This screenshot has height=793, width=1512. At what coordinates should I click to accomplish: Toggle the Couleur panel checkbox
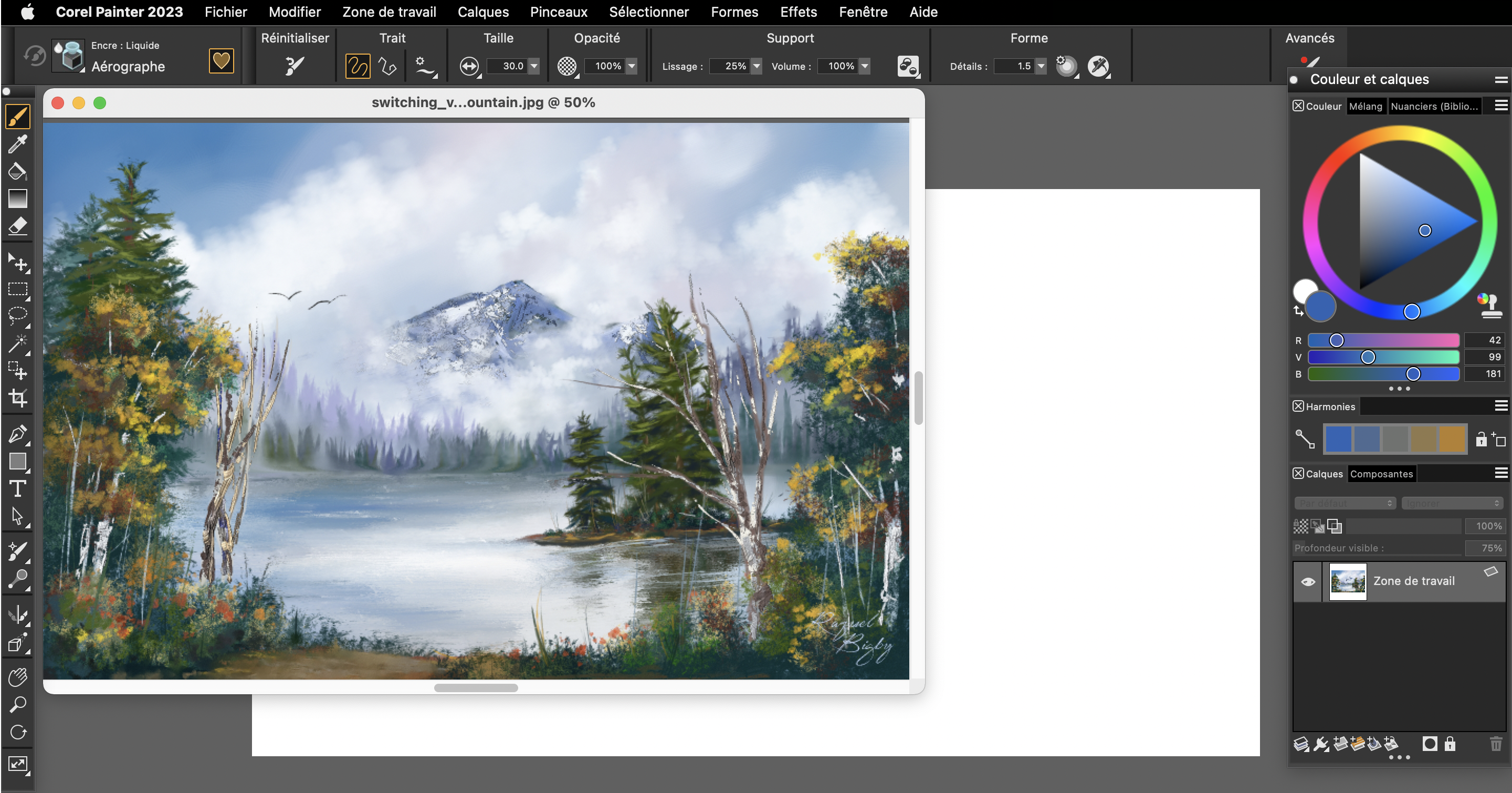1298,106
